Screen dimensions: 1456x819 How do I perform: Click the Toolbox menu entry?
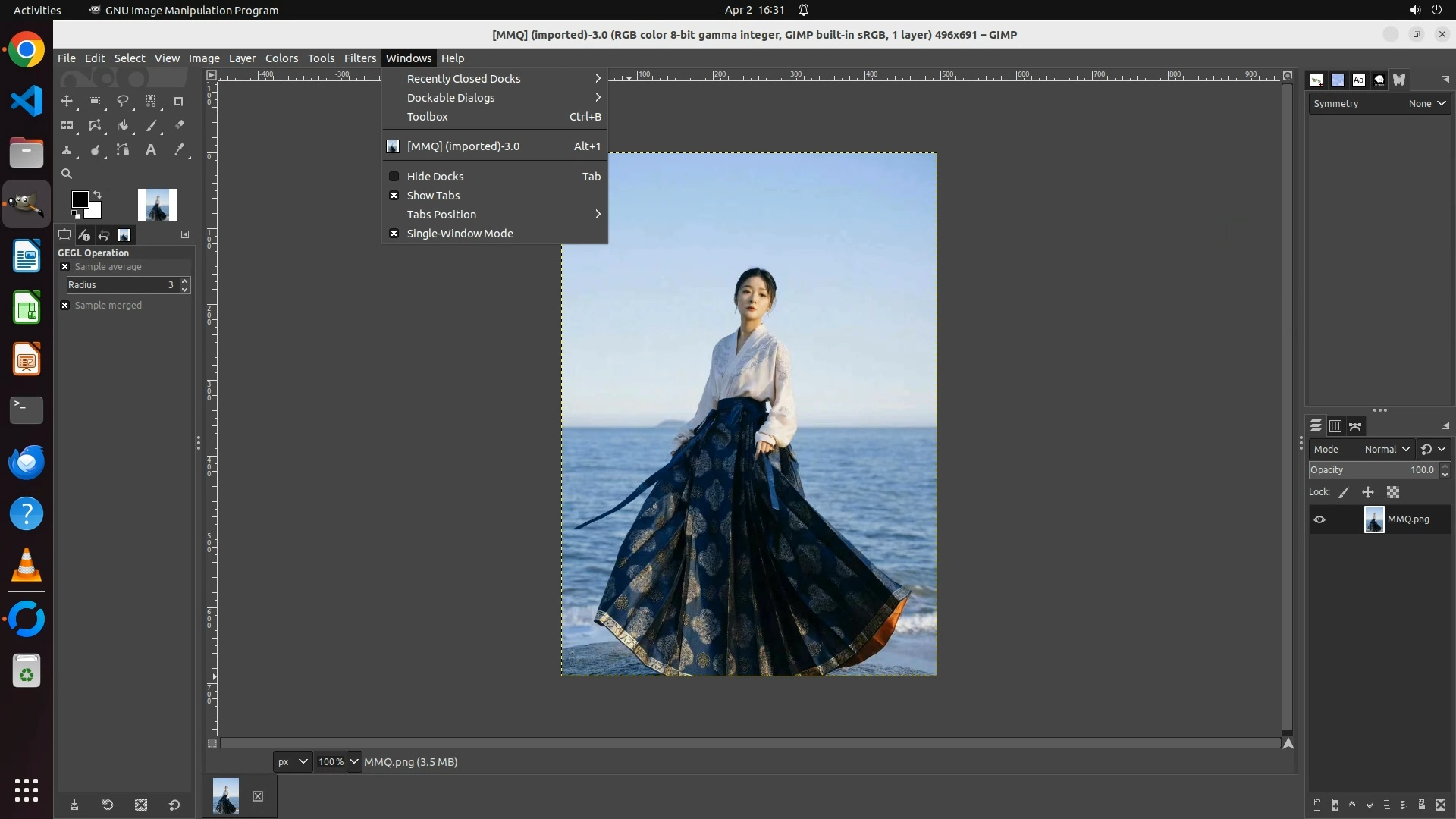427,117
